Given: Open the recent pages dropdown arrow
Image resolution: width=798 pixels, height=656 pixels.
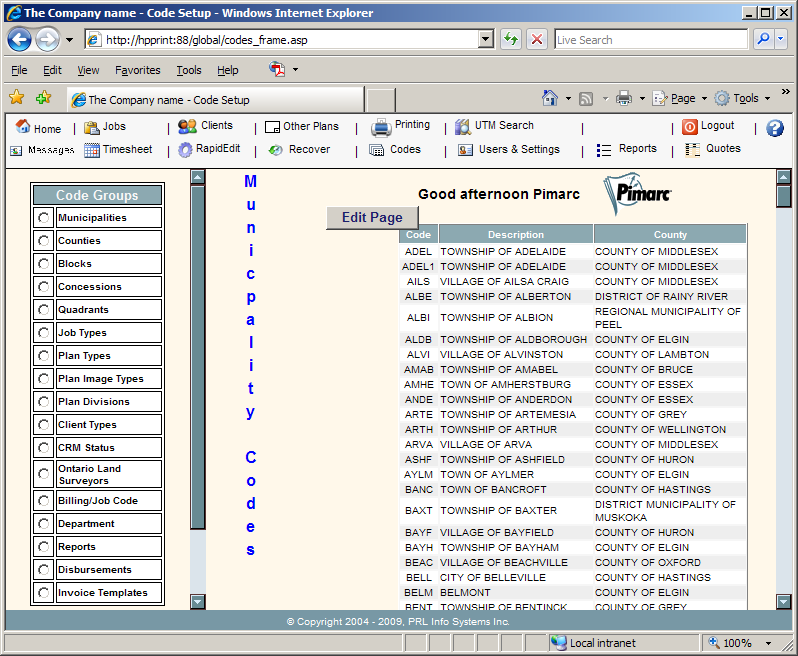Looking at the screenshot, I should tap(69, 40).
